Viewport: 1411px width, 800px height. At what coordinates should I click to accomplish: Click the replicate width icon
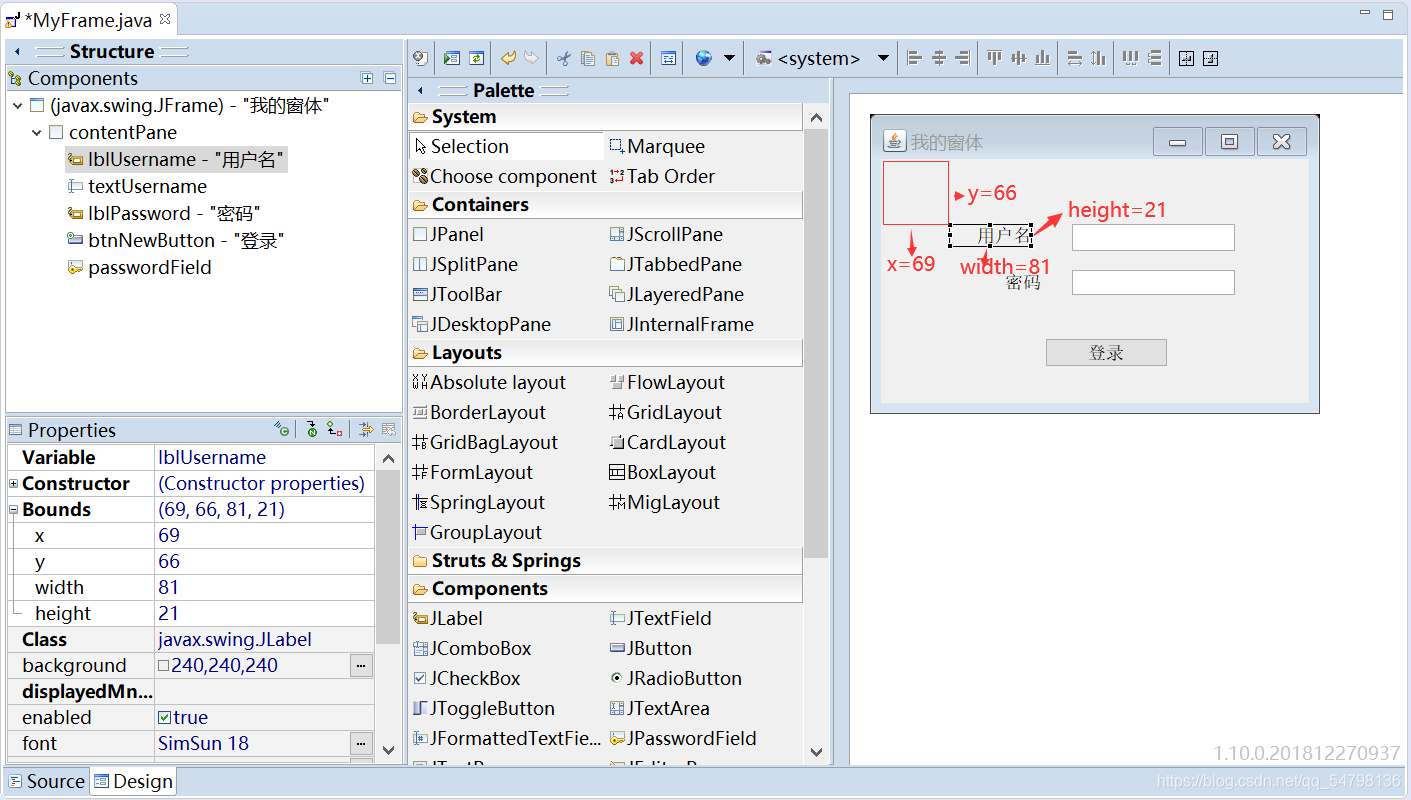[1074, 59]
